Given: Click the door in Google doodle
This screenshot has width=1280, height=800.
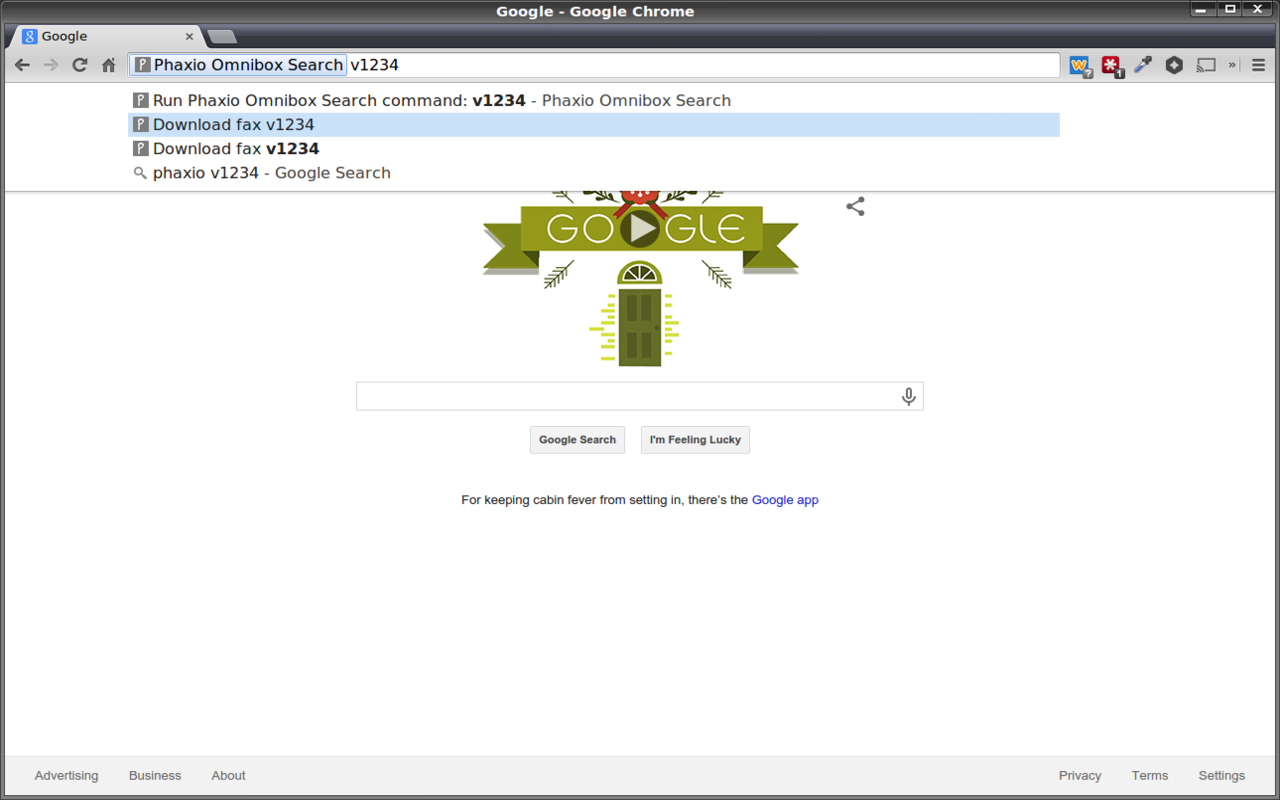Looking at the screenshot, I should click(640, 327).
